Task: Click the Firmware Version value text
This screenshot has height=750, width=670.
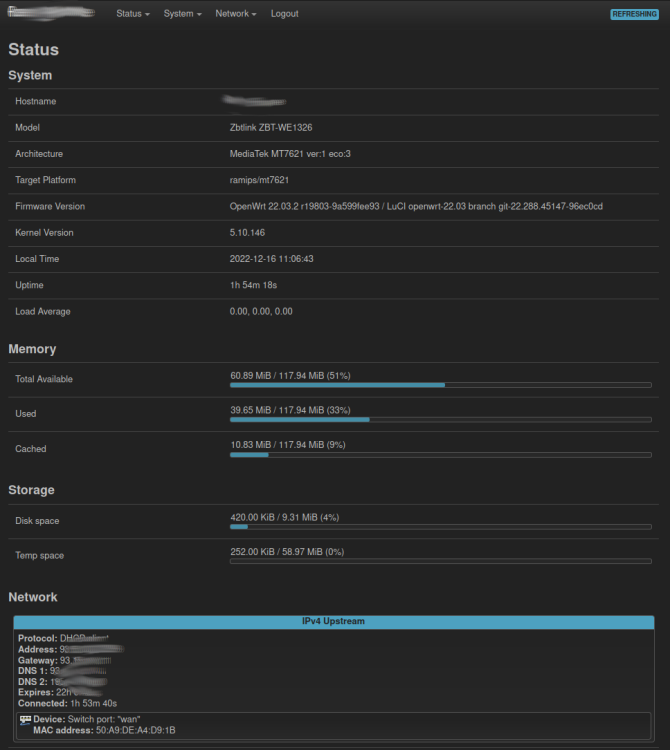Action: coord(416,206)
